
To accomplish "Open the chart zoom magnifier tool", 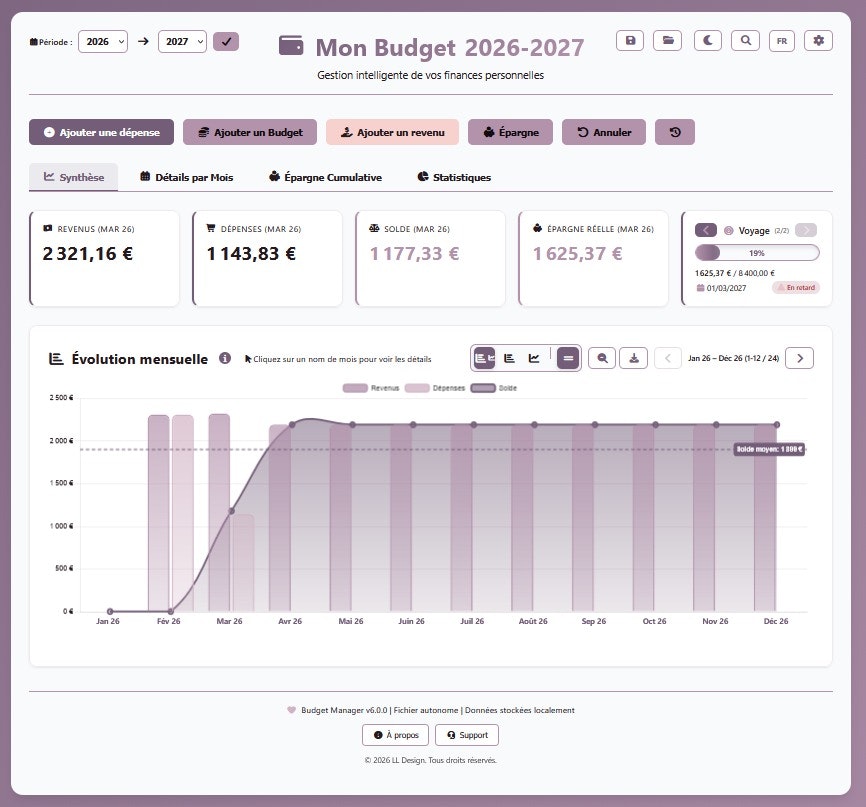I will coord(601,358).
